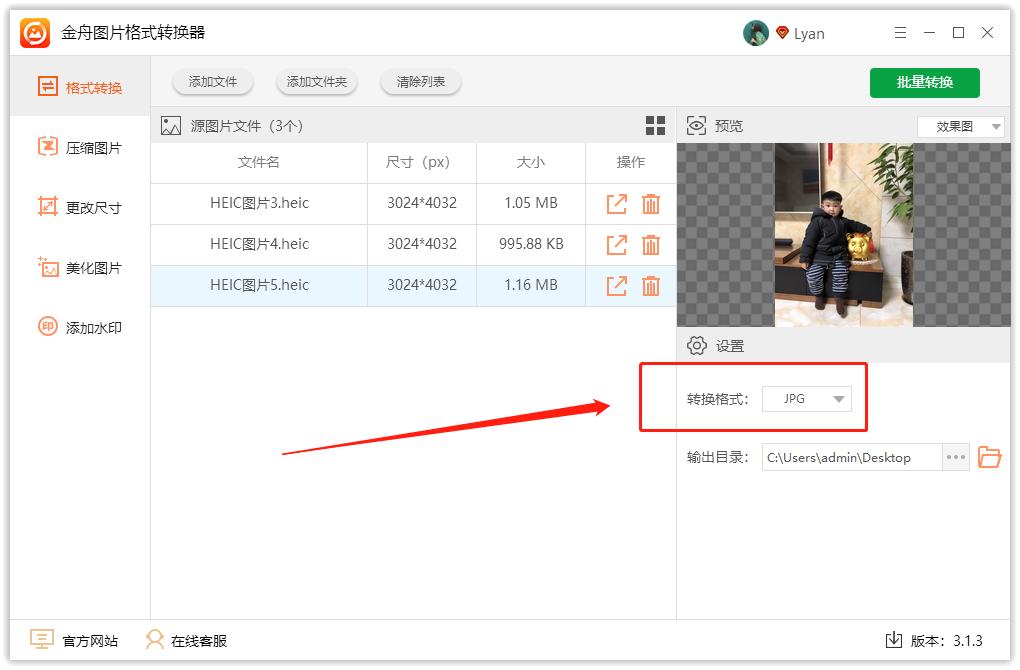
Task: Open the hamburger menu in the title bar
Action: [x=900, y=32]
